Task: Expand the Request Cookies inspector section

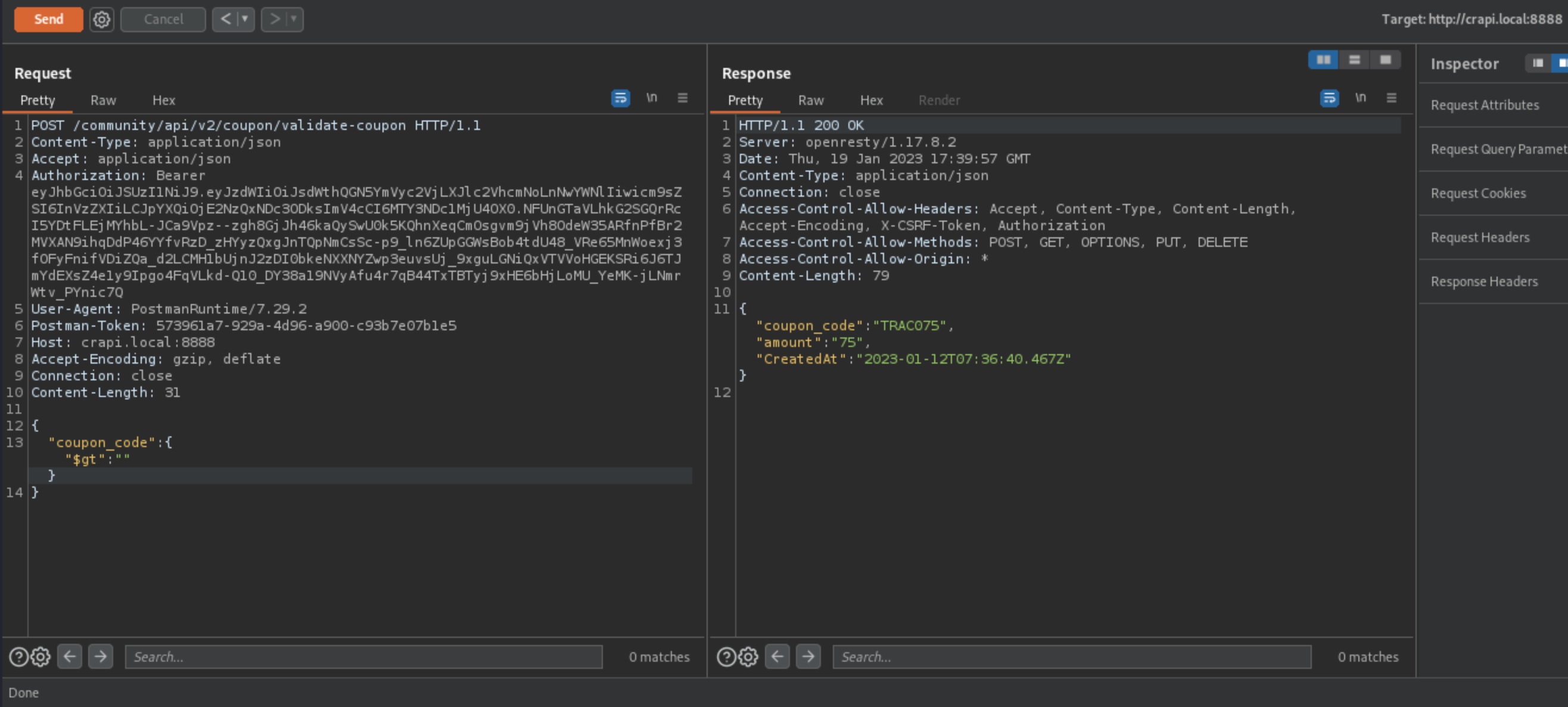Action: click(x=1478, y=194)
